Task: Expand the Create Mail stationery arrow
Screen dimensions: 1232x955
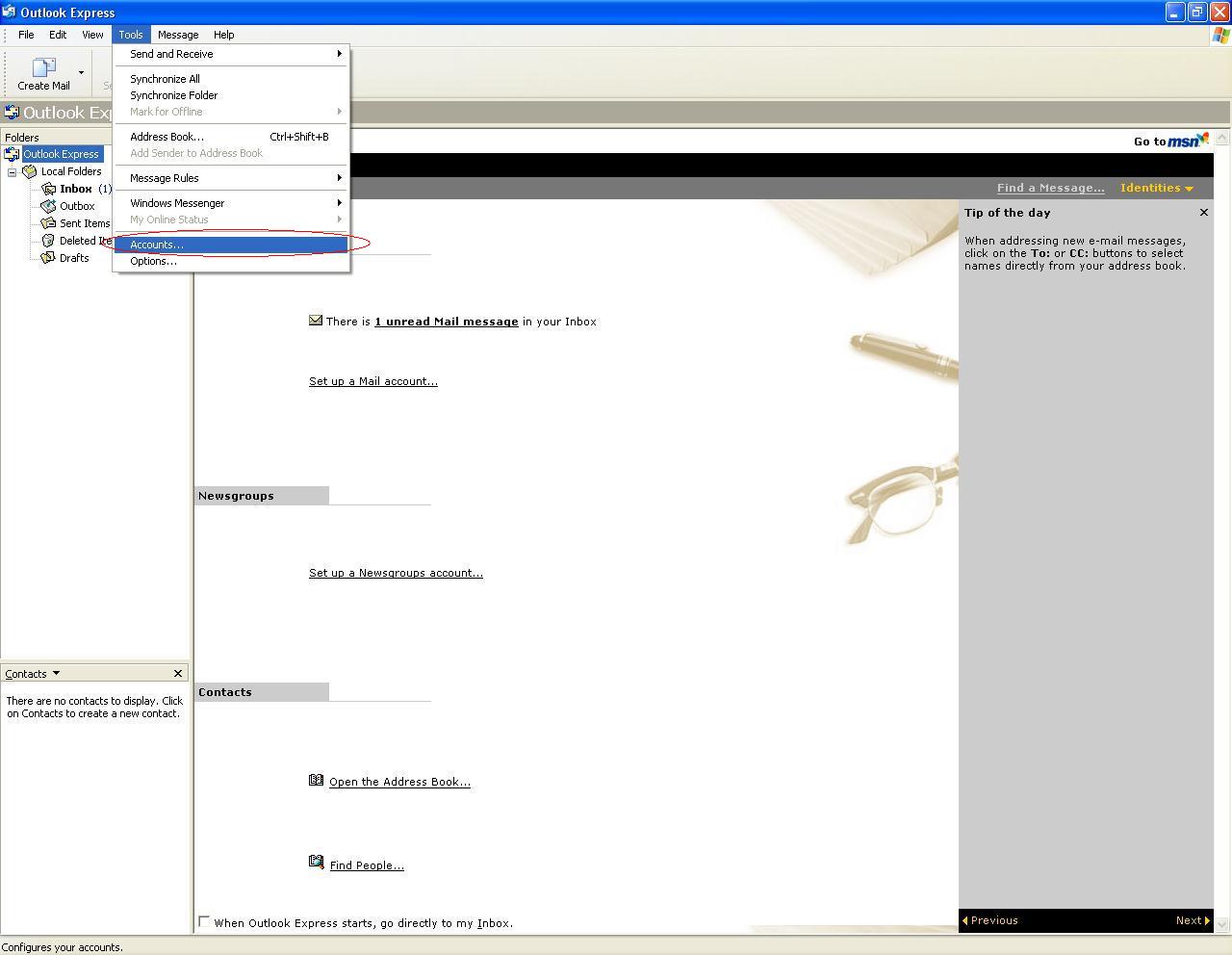Action: click(81, 72)
